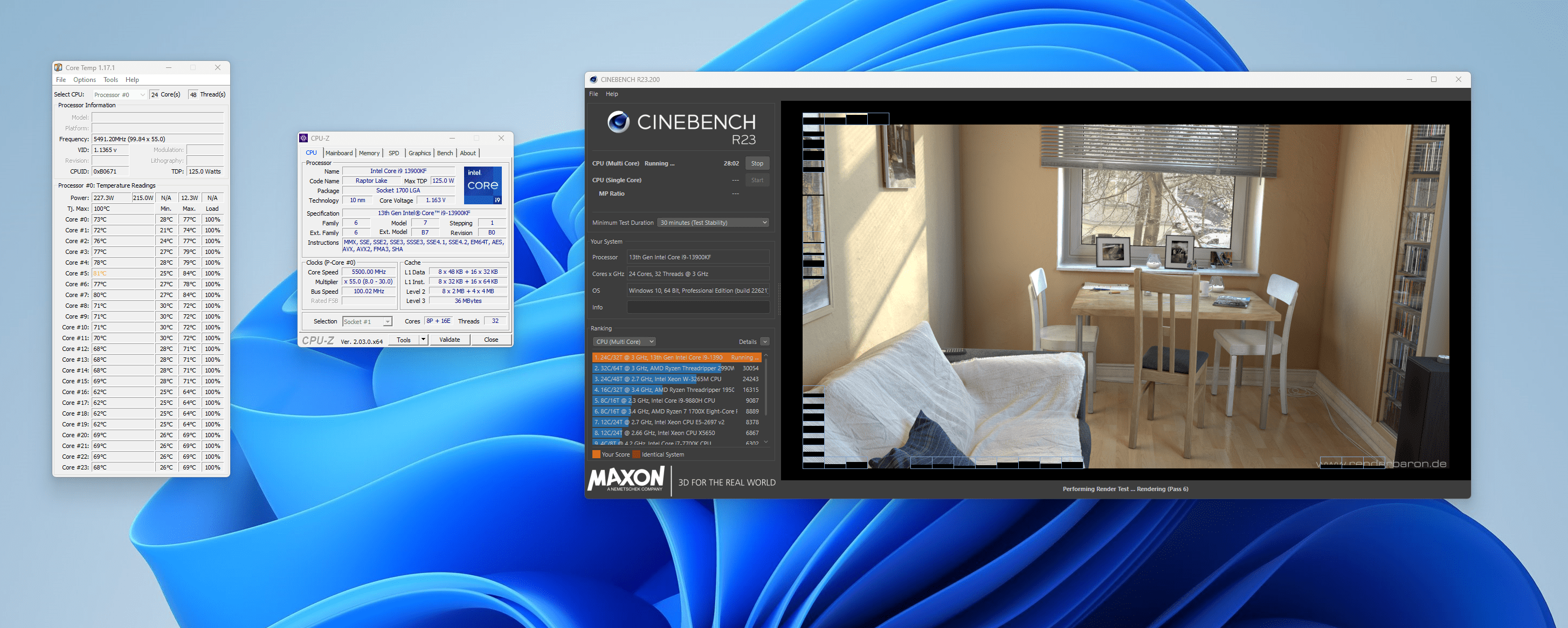Click the Info input field in Cinebench
The height and width of the screenshot is (628, 1568).
698,307
